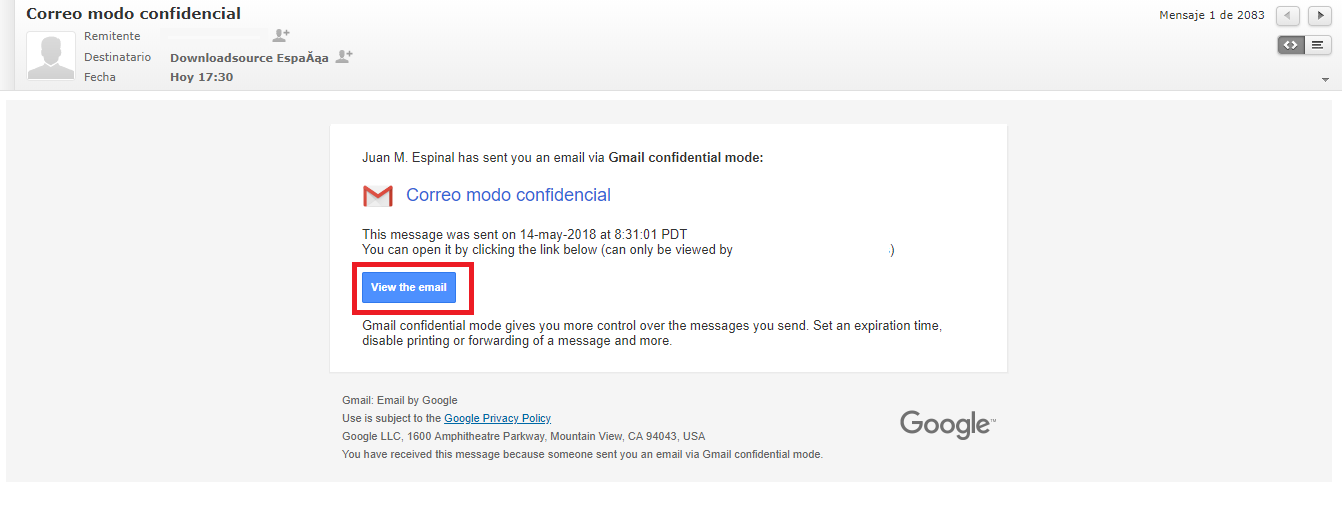Screen dimensions: 1342x516
Task: Click the Mensaje 1 de 2083 counter
Action: (x=1212, y=15)
